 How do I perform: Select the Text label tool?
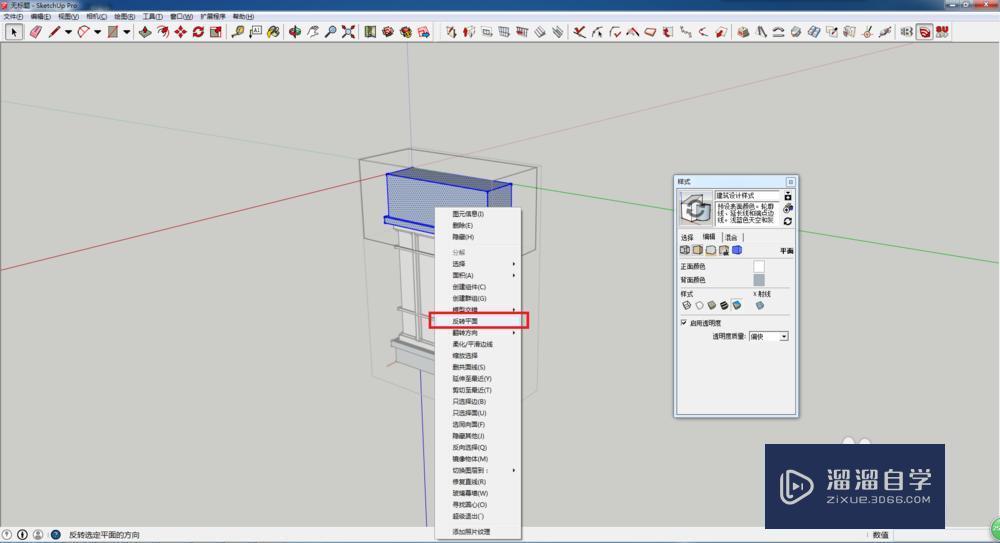[256, 31]
